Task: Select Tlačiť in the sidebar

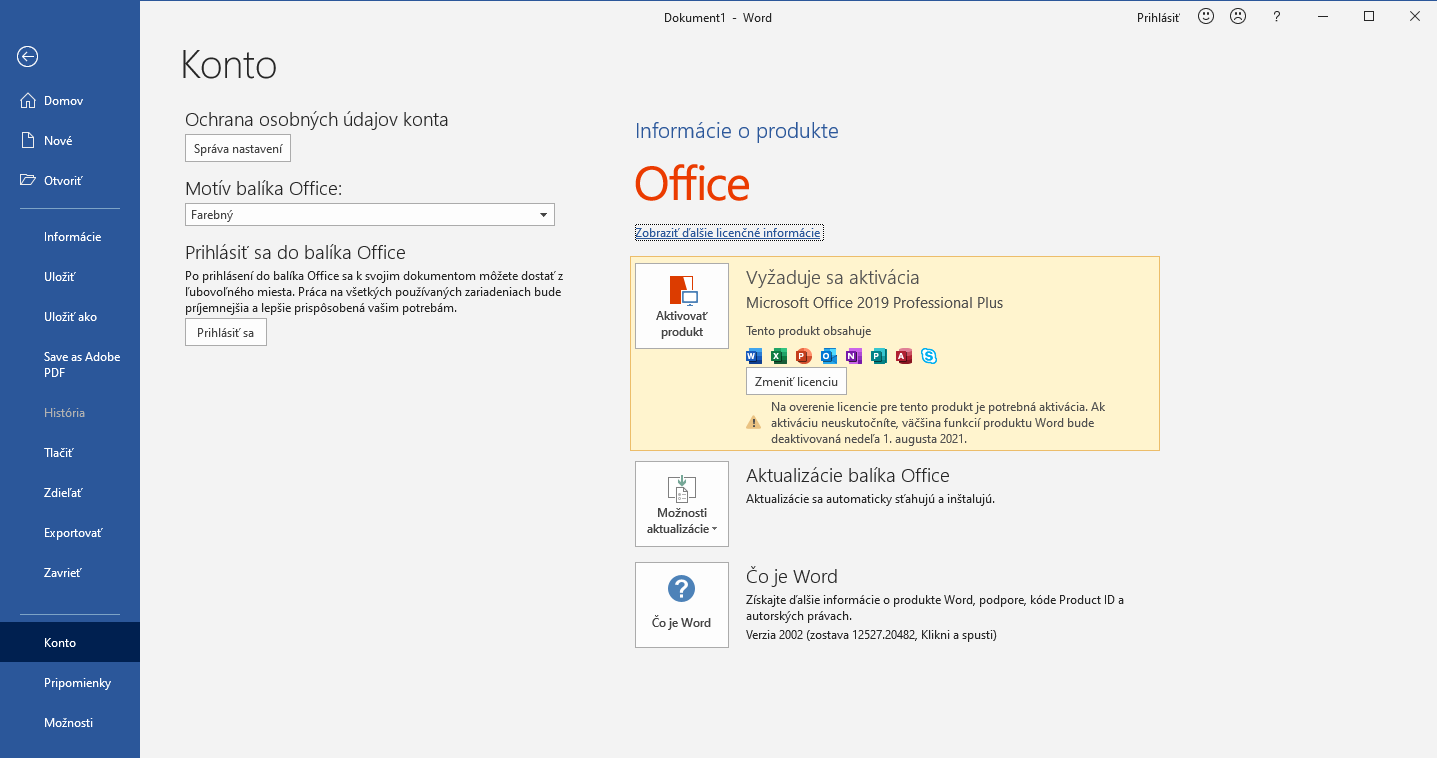Action: [x=70, y=453]
